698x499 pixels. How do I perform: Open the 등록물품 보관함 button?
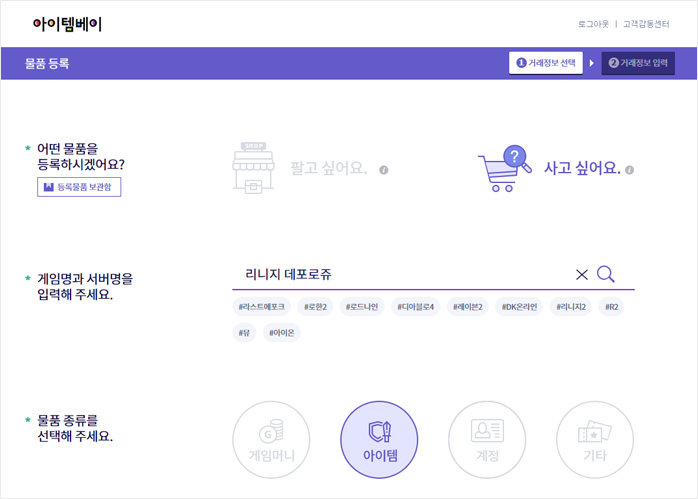(79, 187)
